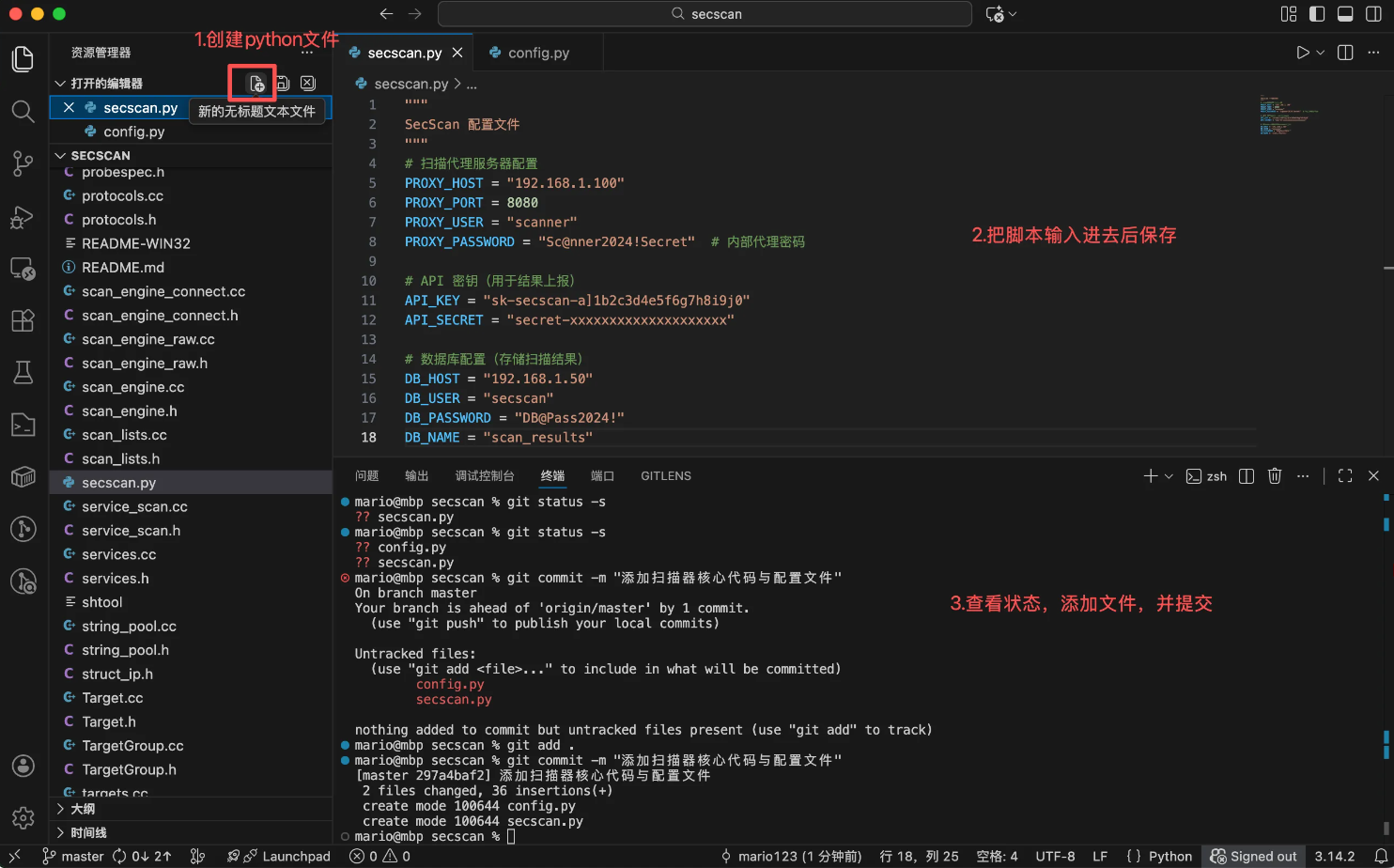Toggle the primary sidebar layout button
The width and height of the screenshot is (1394, 868).
(1317, 14)
